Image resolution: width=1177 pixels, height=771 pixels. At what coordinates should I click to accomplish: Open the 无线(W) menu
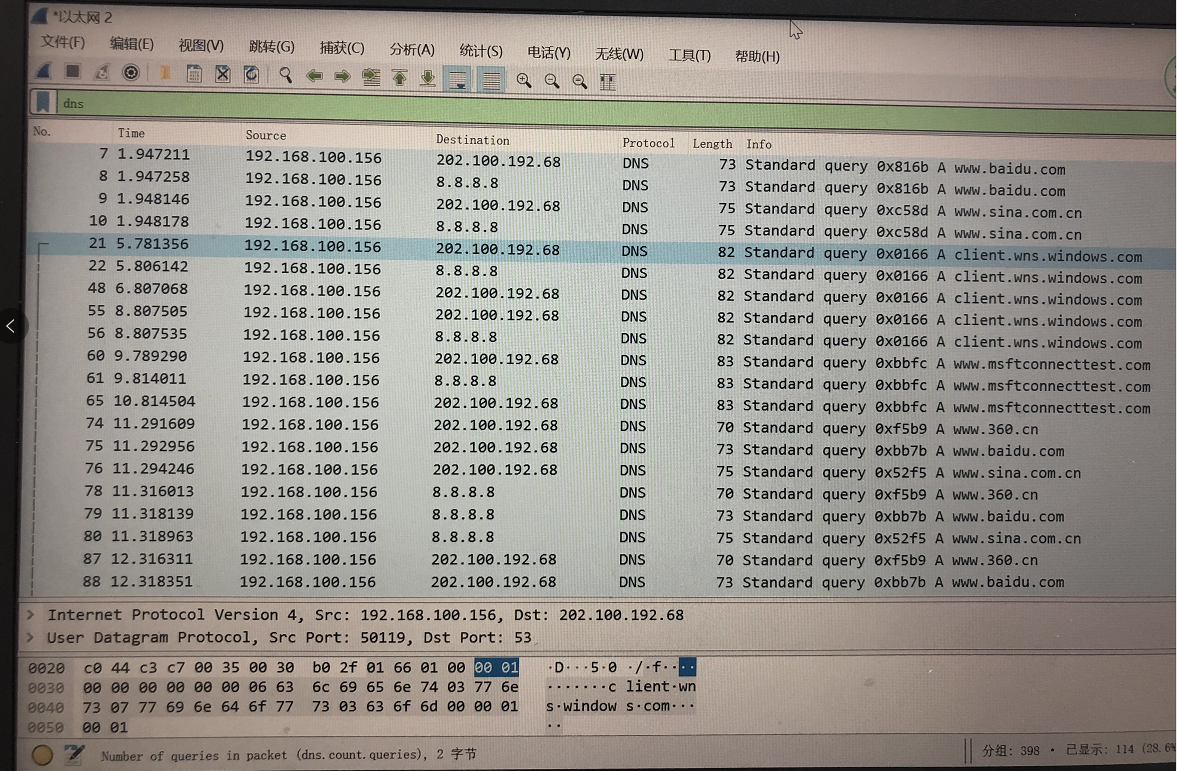click(x=619, y=54)
